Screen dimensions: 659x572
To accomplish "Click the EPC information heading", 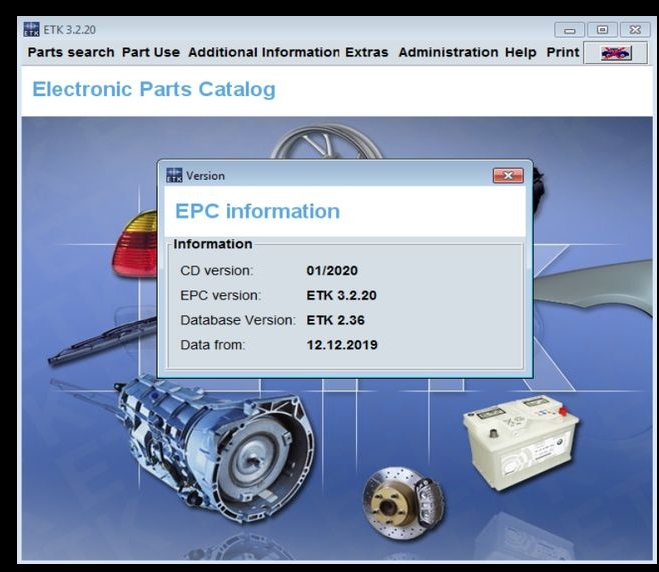I will coord(257,211).
